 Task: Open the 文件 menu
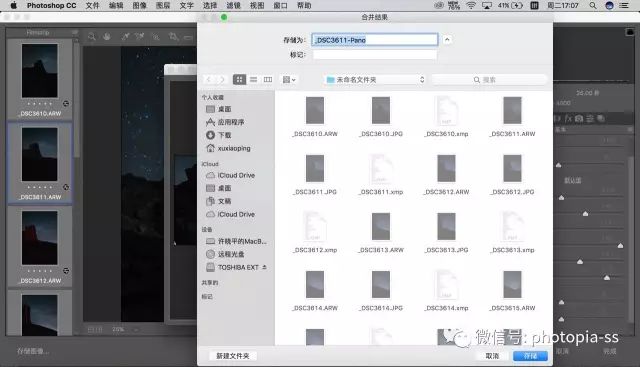point(92,5)
